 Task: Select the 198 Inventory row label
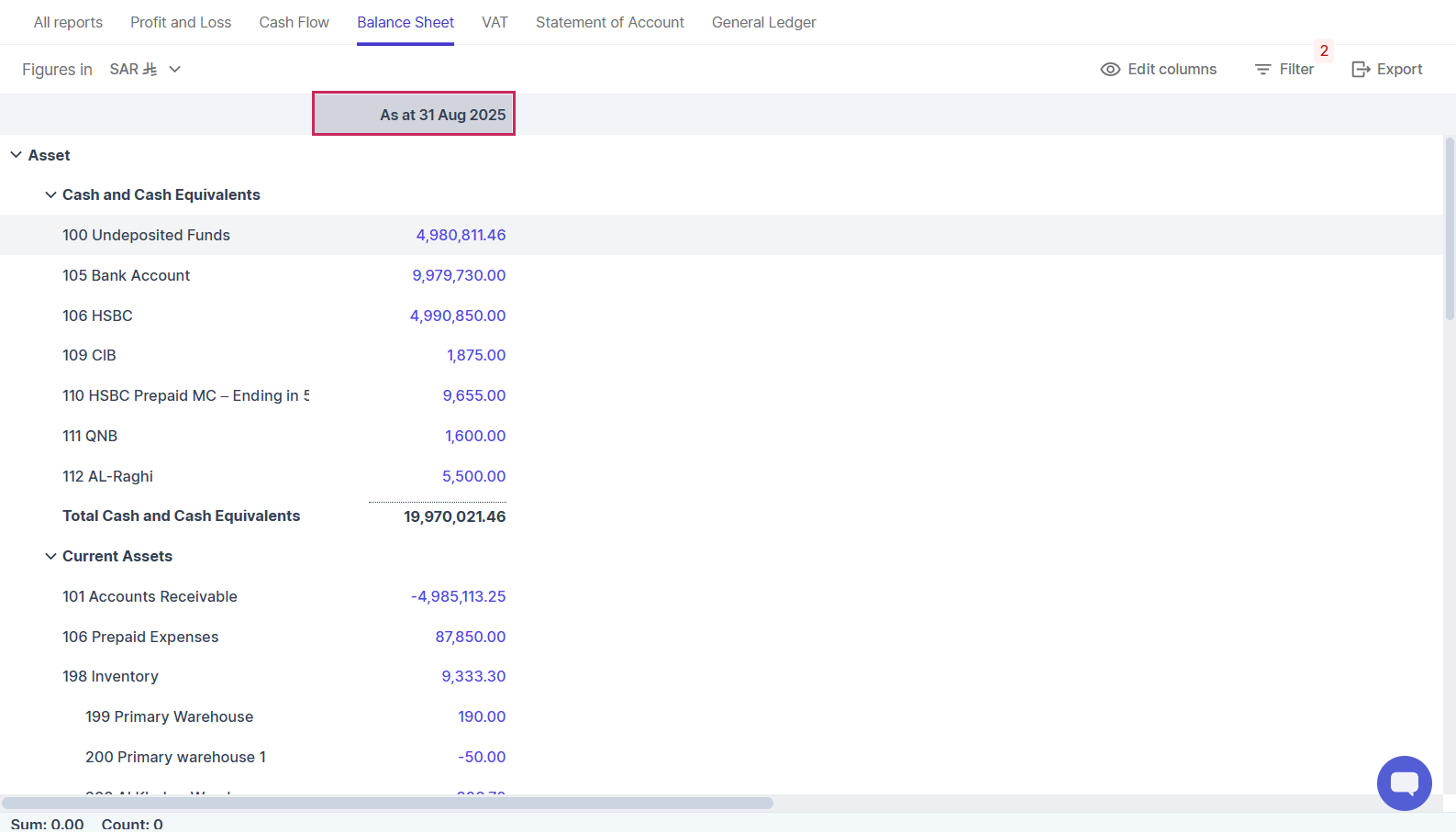click(x=110, y=676)
